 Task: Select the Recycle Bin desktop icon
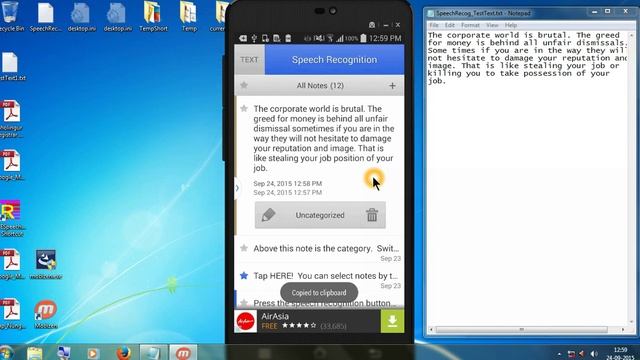click(x=11, y=16)
